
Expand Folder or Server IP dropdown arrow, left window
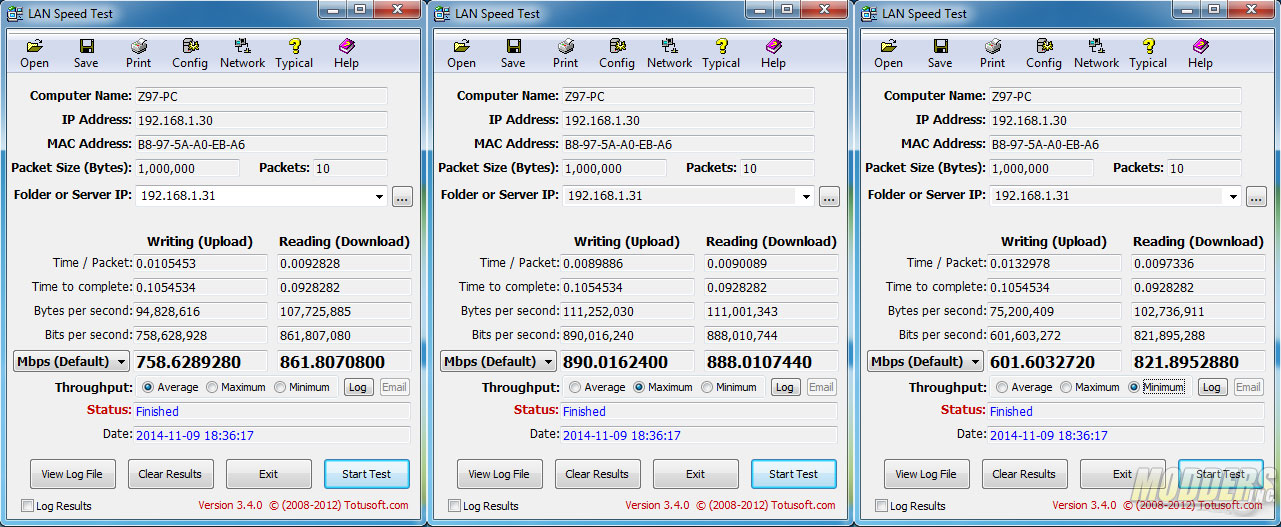click(379, 197)
